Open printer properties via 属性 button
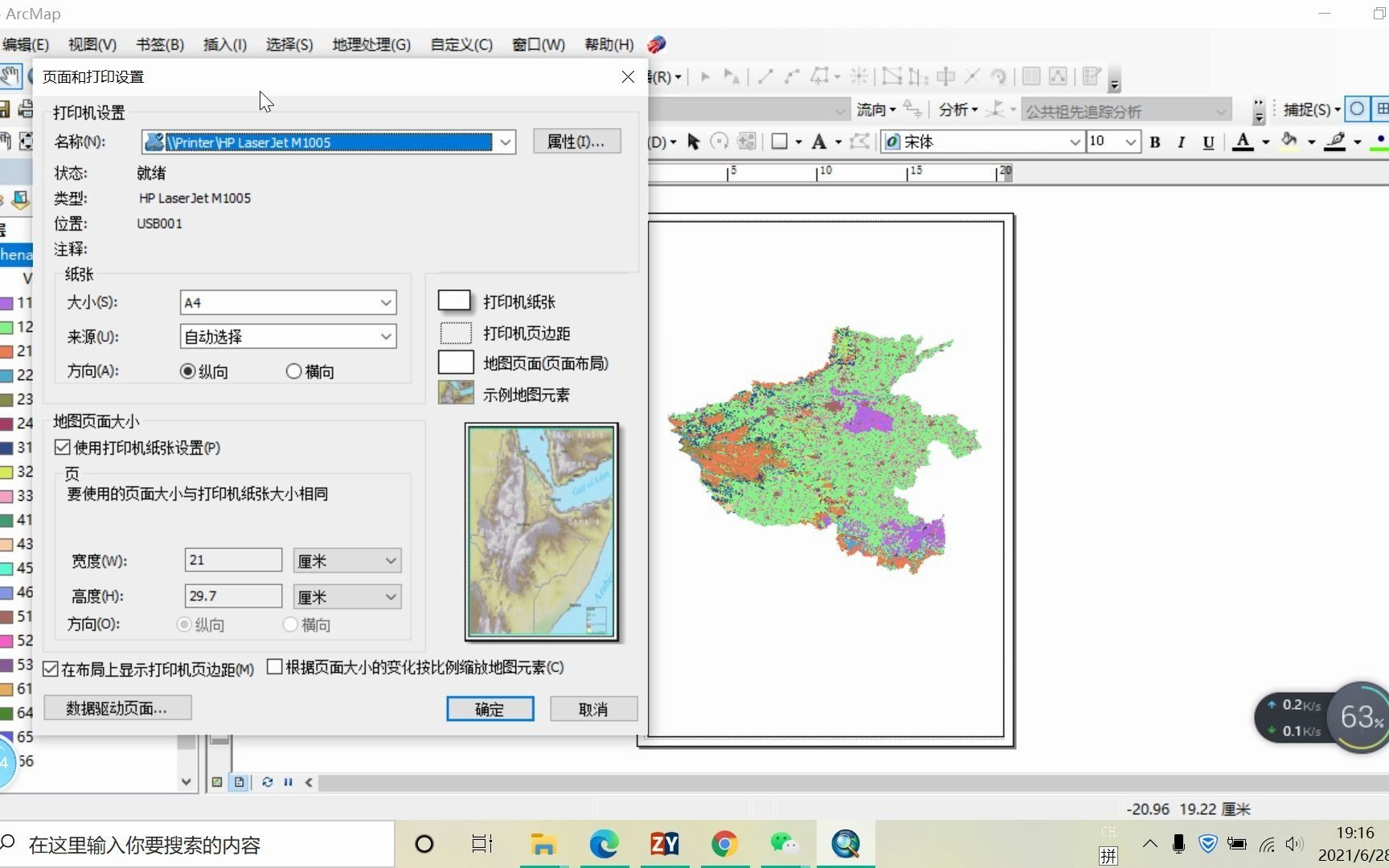Viewport: 1389px width, 868px height. tap(576, 141)
